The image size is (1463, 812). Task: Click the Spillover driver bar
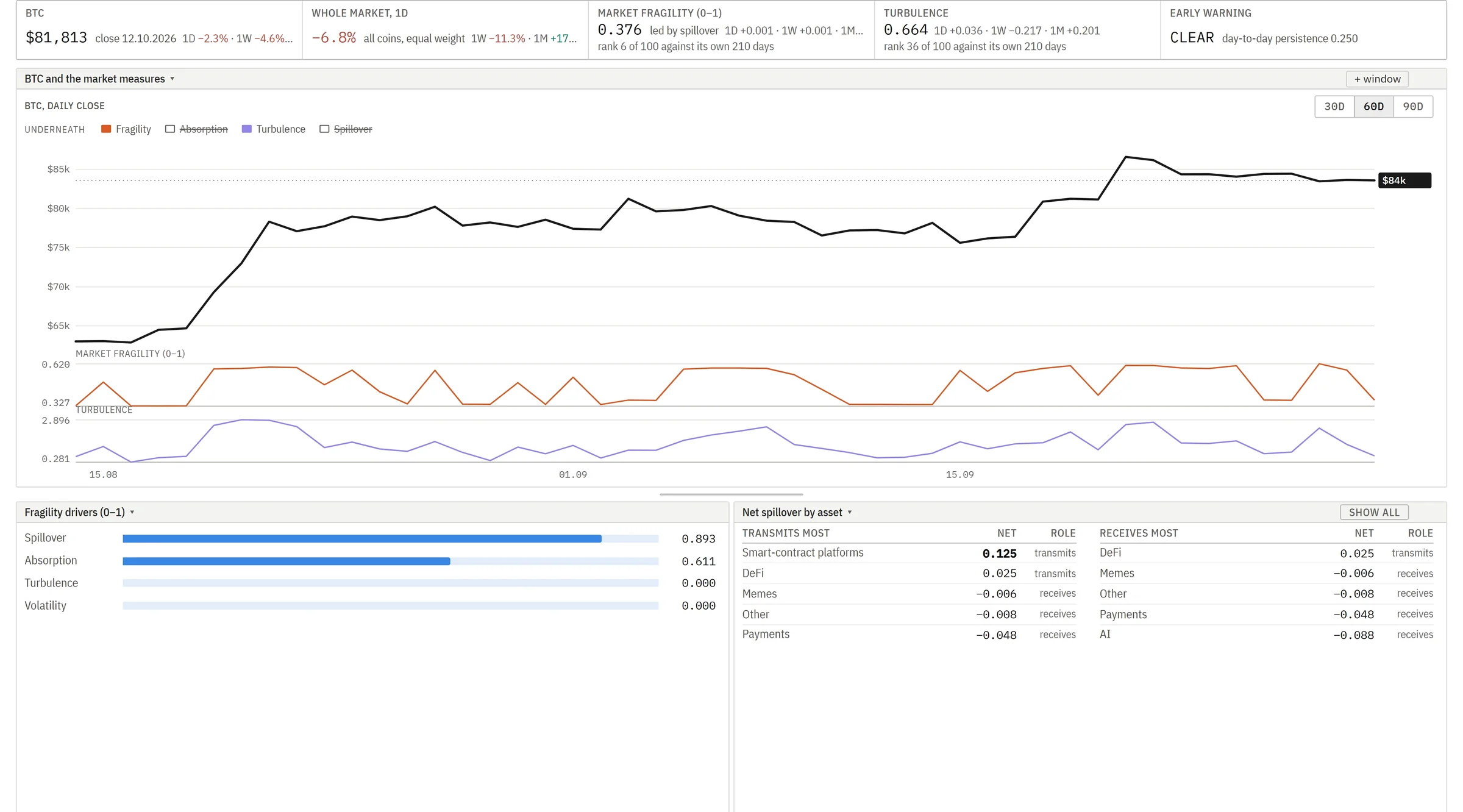[390, 539]
